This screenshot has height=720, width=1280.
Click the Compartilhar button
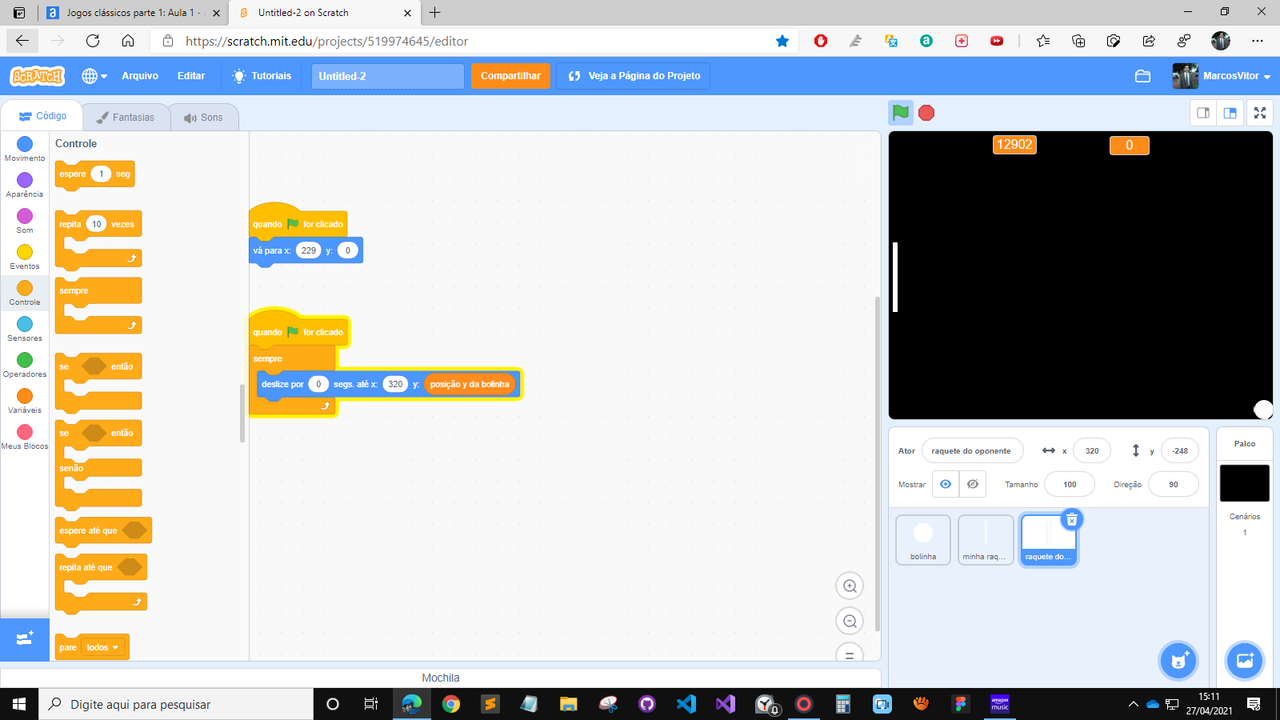click(x=510, y=76)
